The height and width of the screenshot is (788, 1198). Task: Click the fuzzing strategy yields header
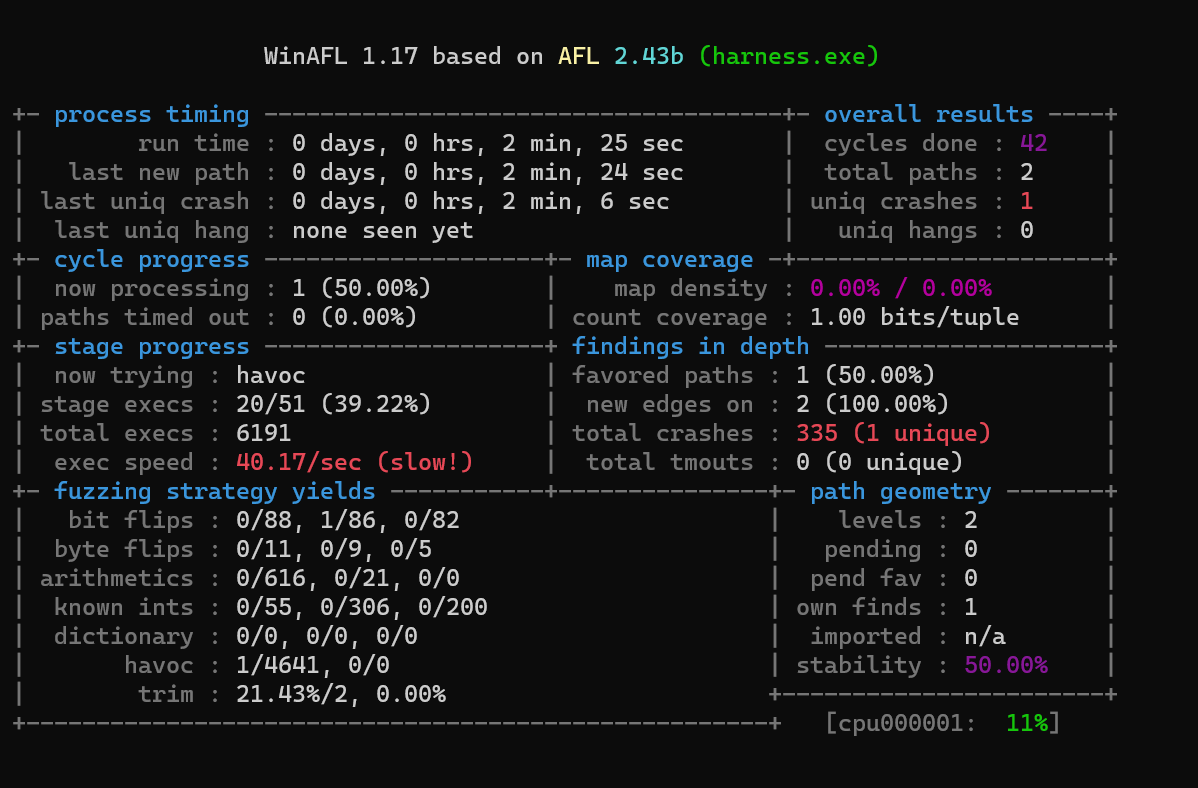[215, 491]
